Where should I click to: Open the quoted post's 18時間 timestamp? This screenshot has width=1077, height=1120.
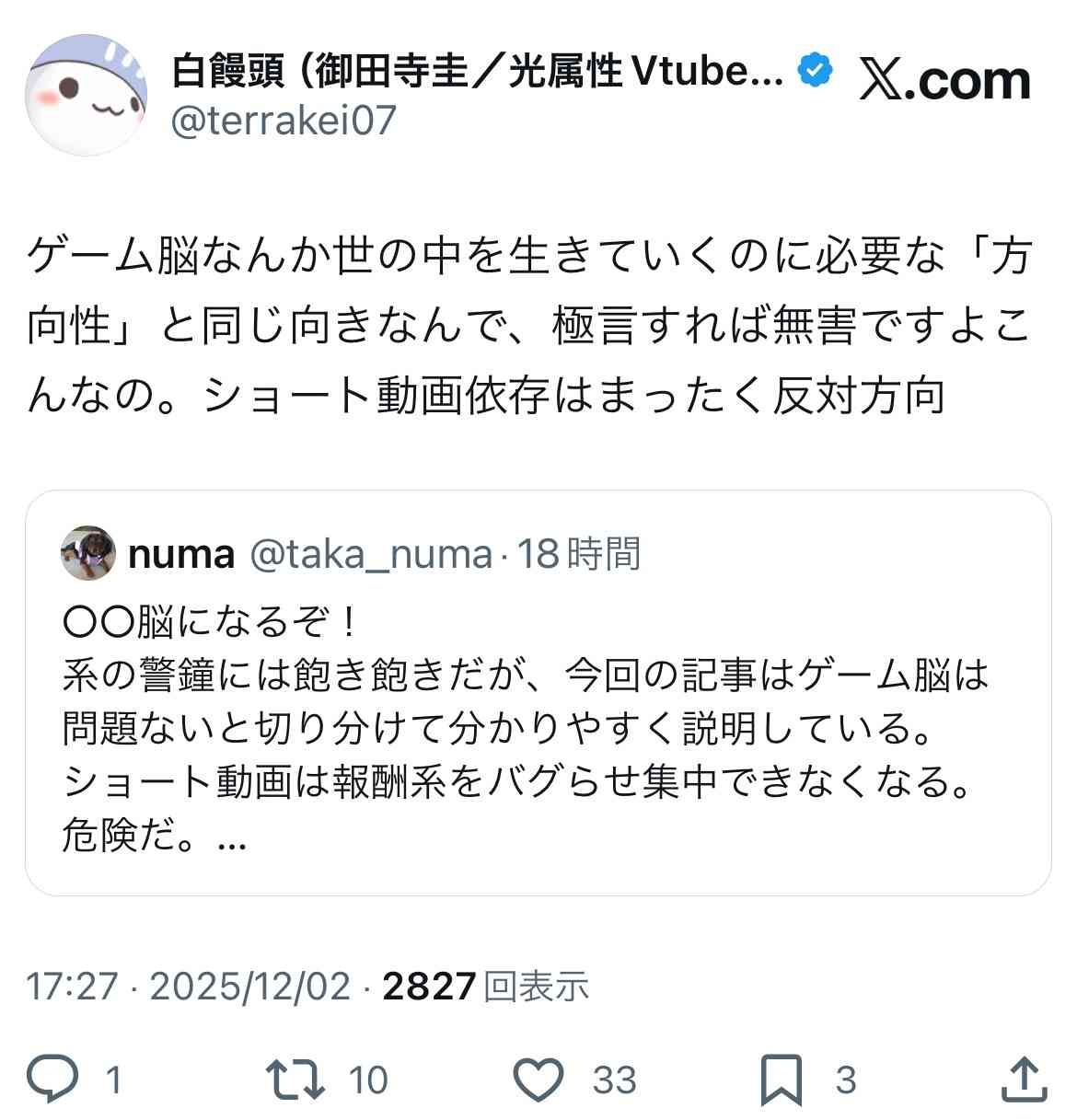(579, 554)
